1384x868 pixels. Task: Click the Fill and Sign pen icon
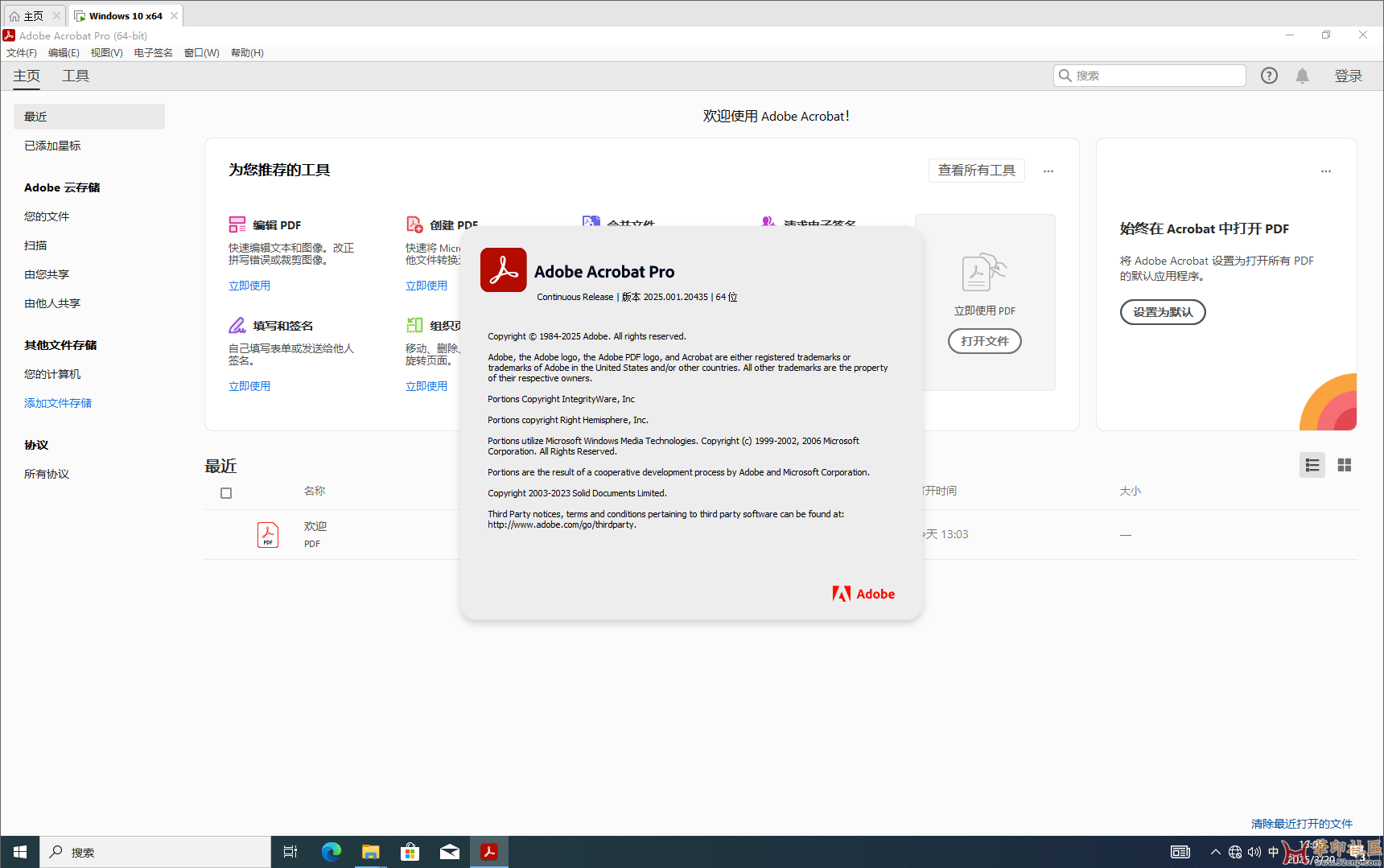[237, 325]
